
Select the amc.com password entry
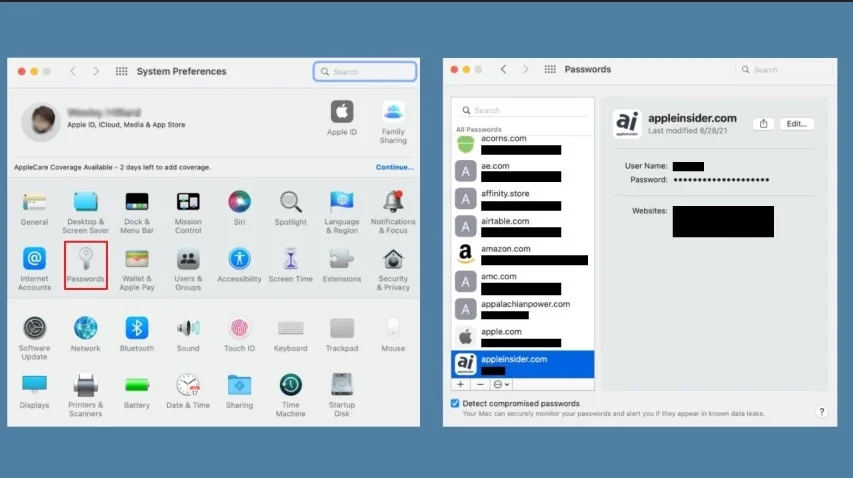pos(522,282)
